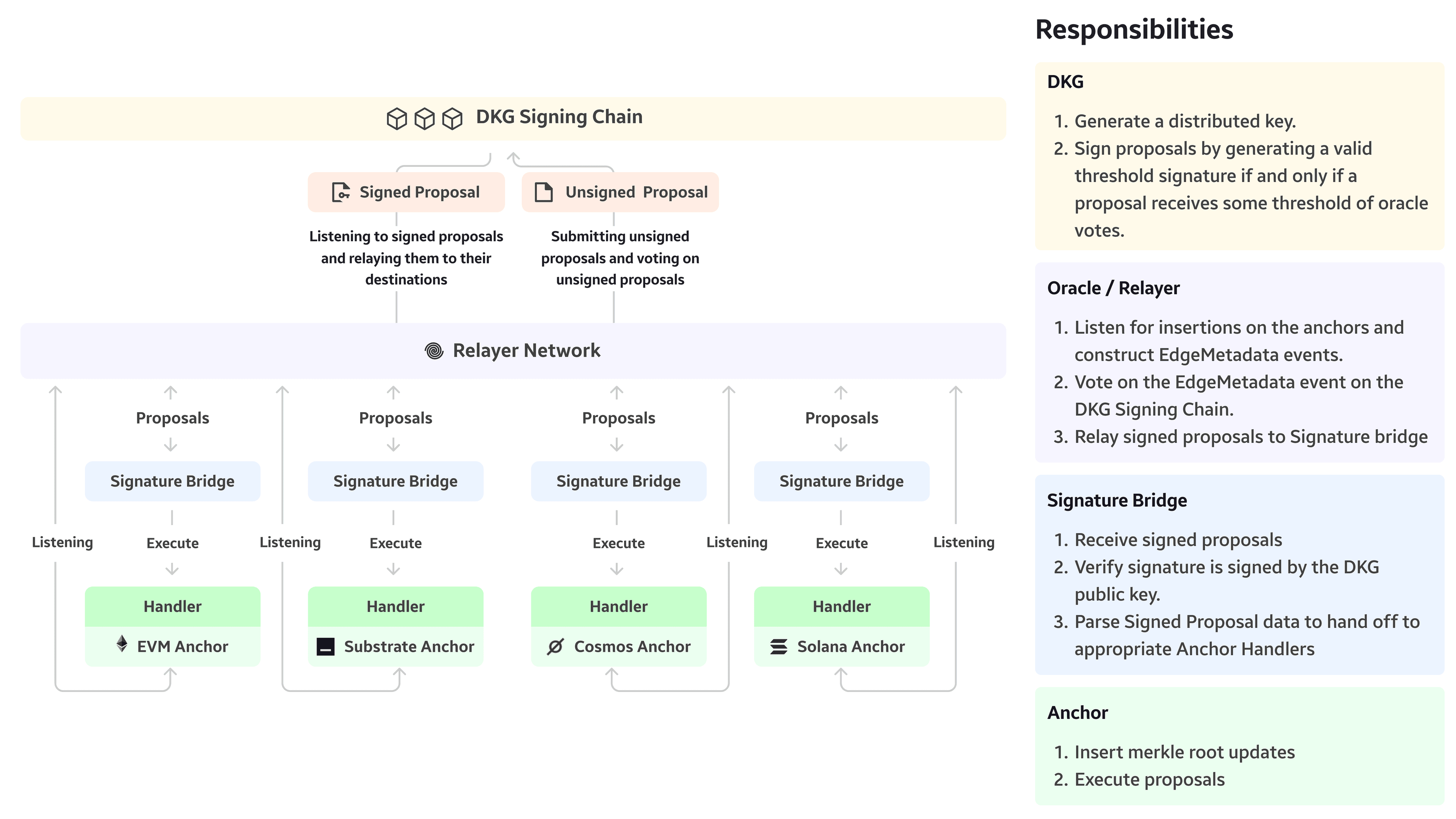1456x819 pixels.
Task: Click Proposals label above the Cosmos bridge
Action: 619,418
